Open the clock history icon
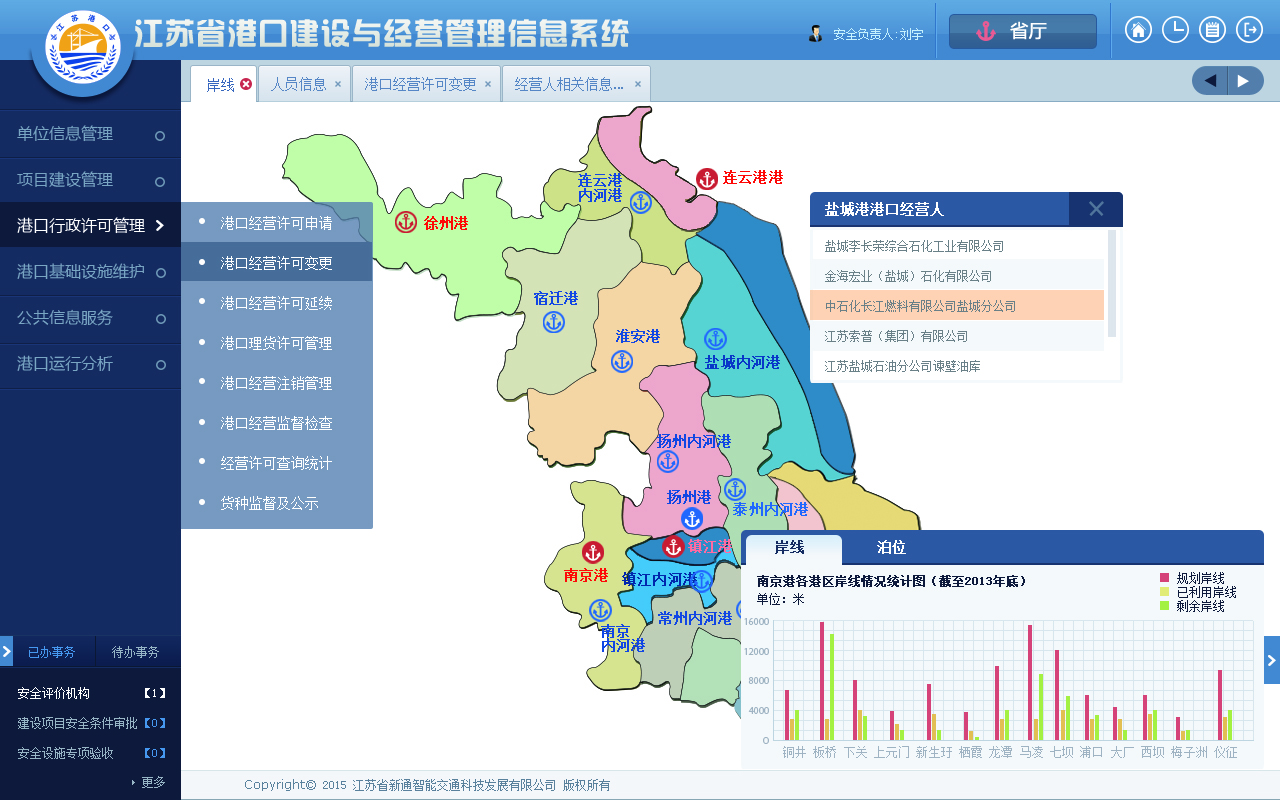Screen dimensions: 1280x800 (x=1175, y=30)
